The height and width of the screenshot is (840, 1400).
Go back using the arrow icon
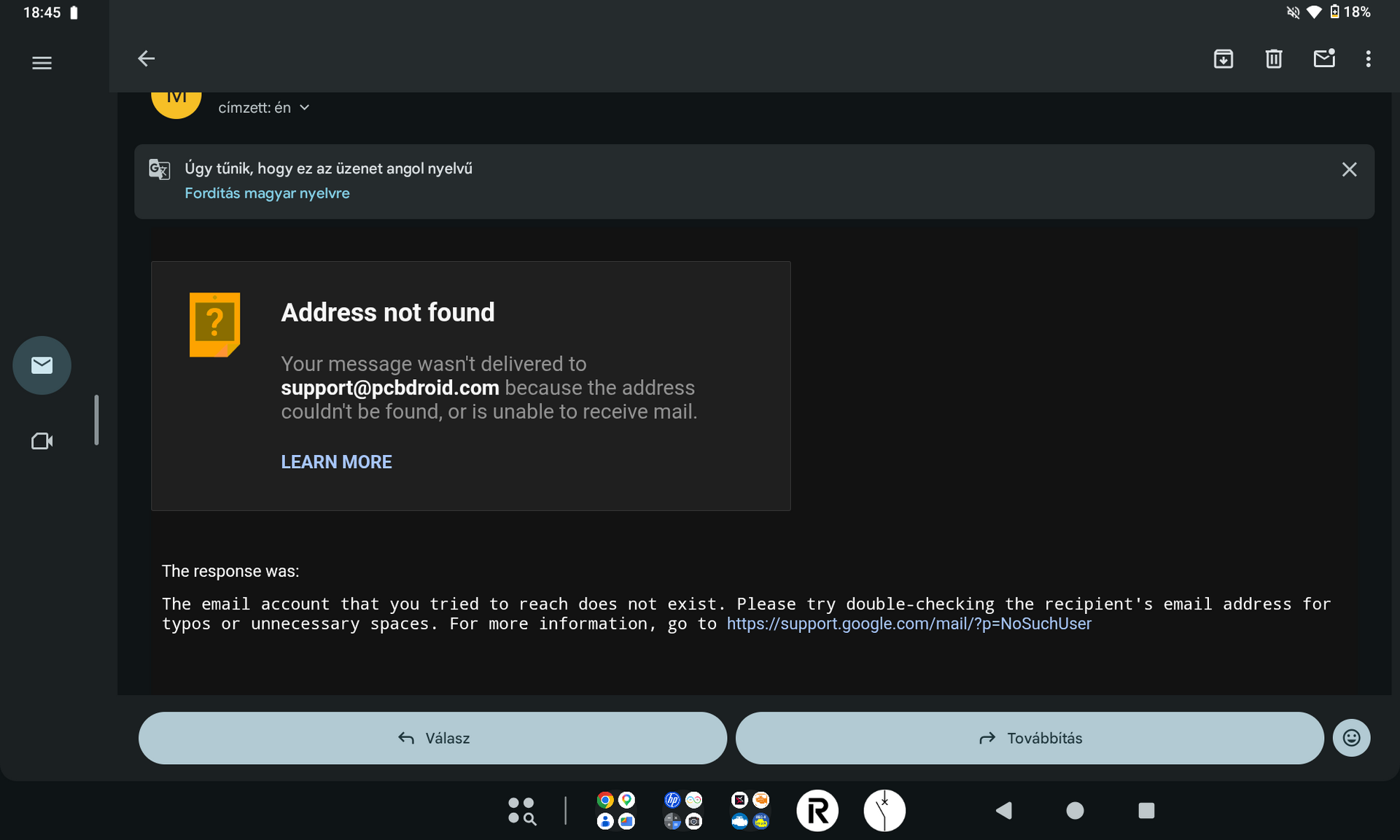click(146, 58)
